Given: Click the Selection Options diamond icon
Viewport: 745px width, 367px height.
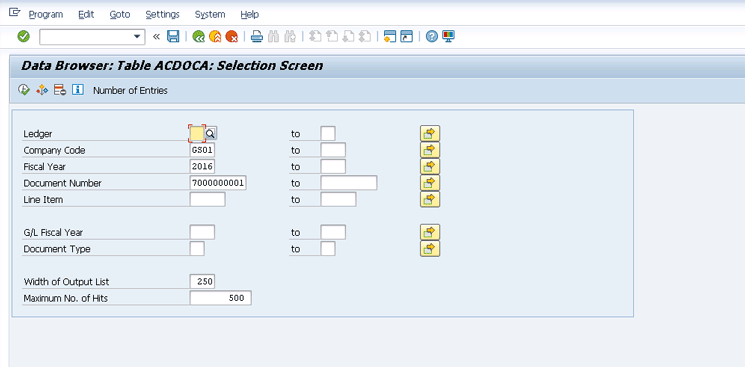Looking at the screenshot, I should tap(42, 89).
